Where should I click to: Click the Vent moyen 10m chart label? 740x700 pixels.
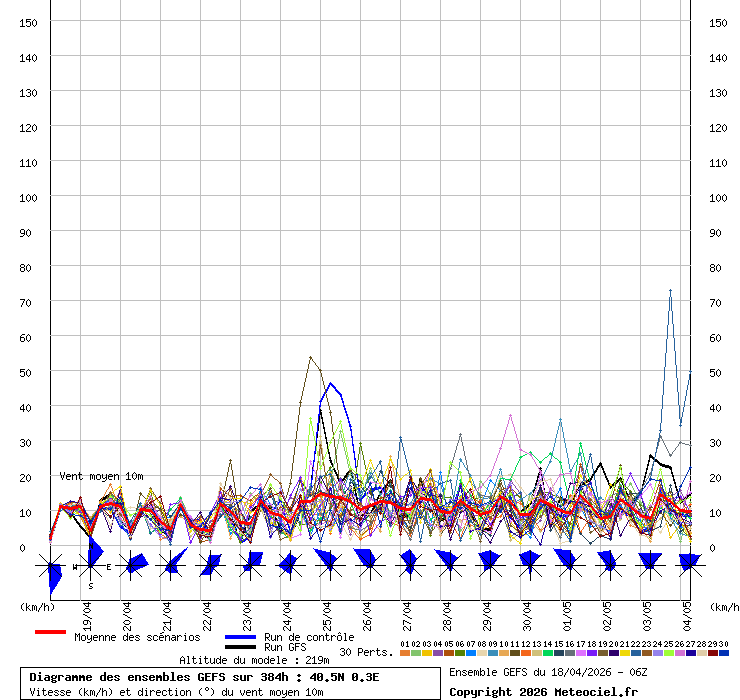tap(101, 476)
